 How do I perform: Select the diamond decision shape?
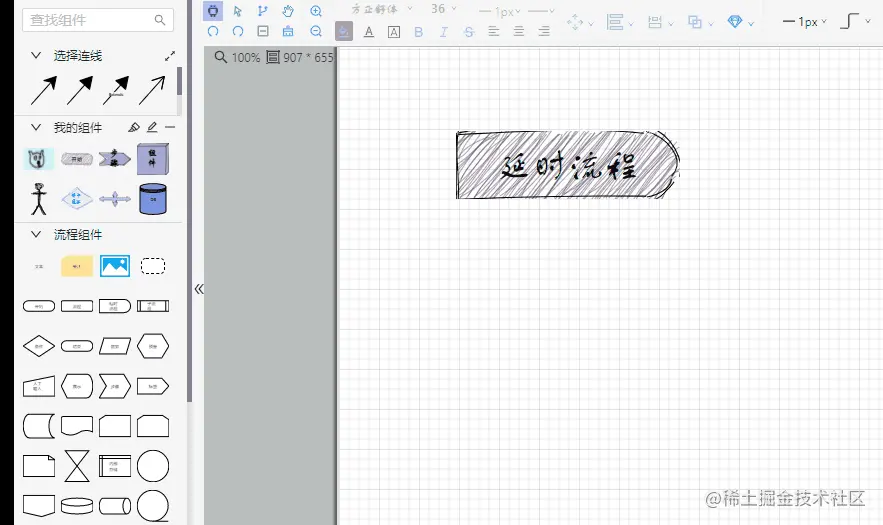point(39,346)
